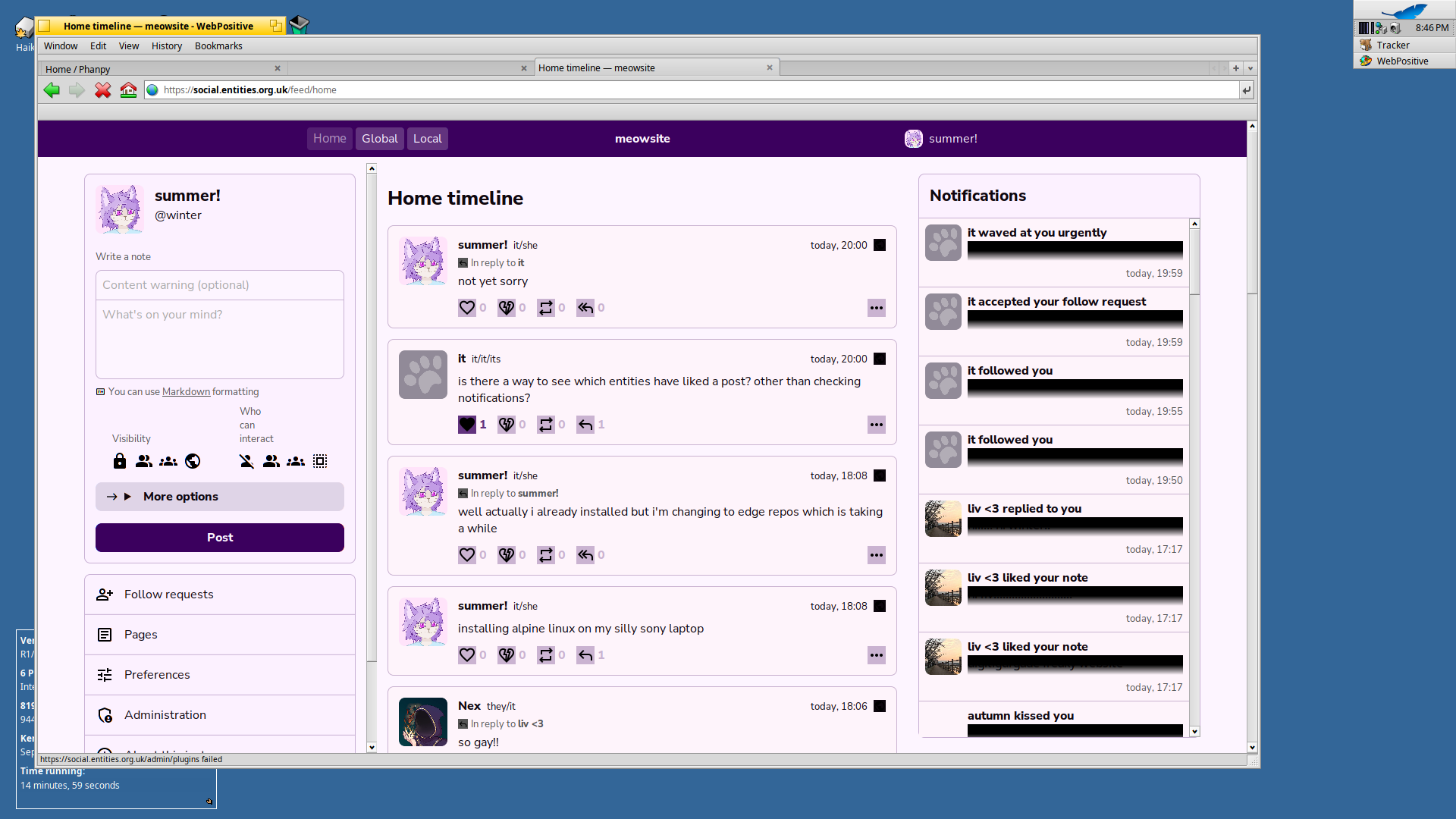The image size is (1456, 819).
Task: Open 'liv <3 replied to you' notification
Action: click(x=1054, y=529)
